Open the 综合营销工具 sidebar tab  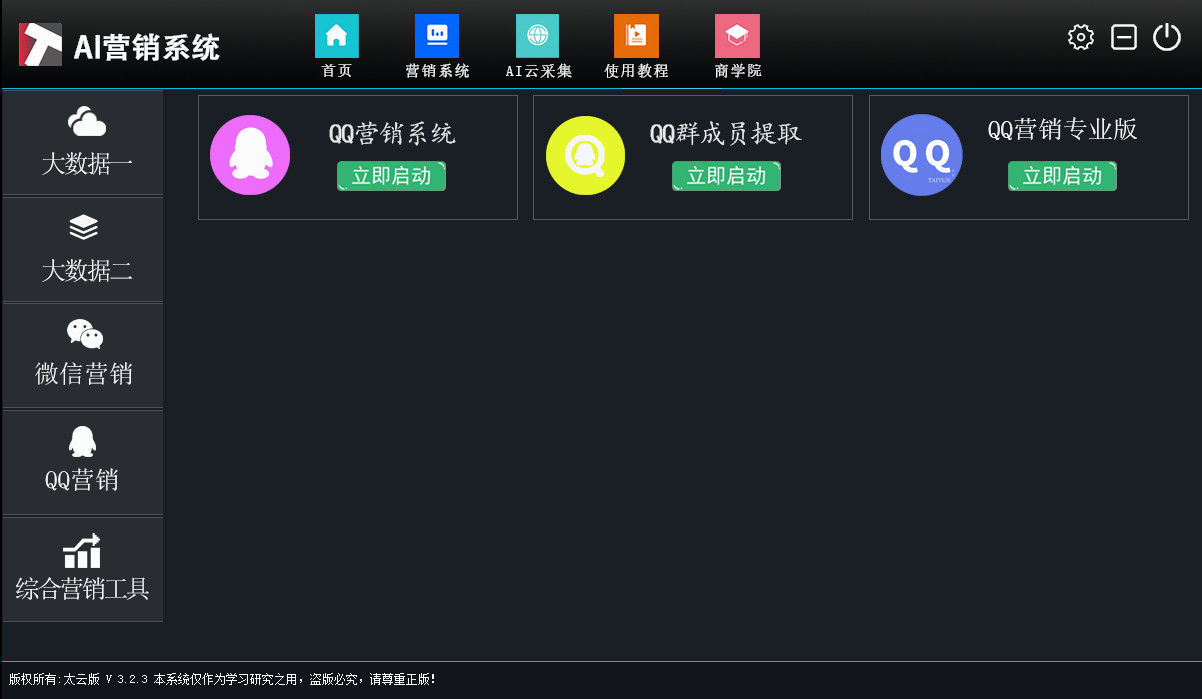click(x=83, y=569)
